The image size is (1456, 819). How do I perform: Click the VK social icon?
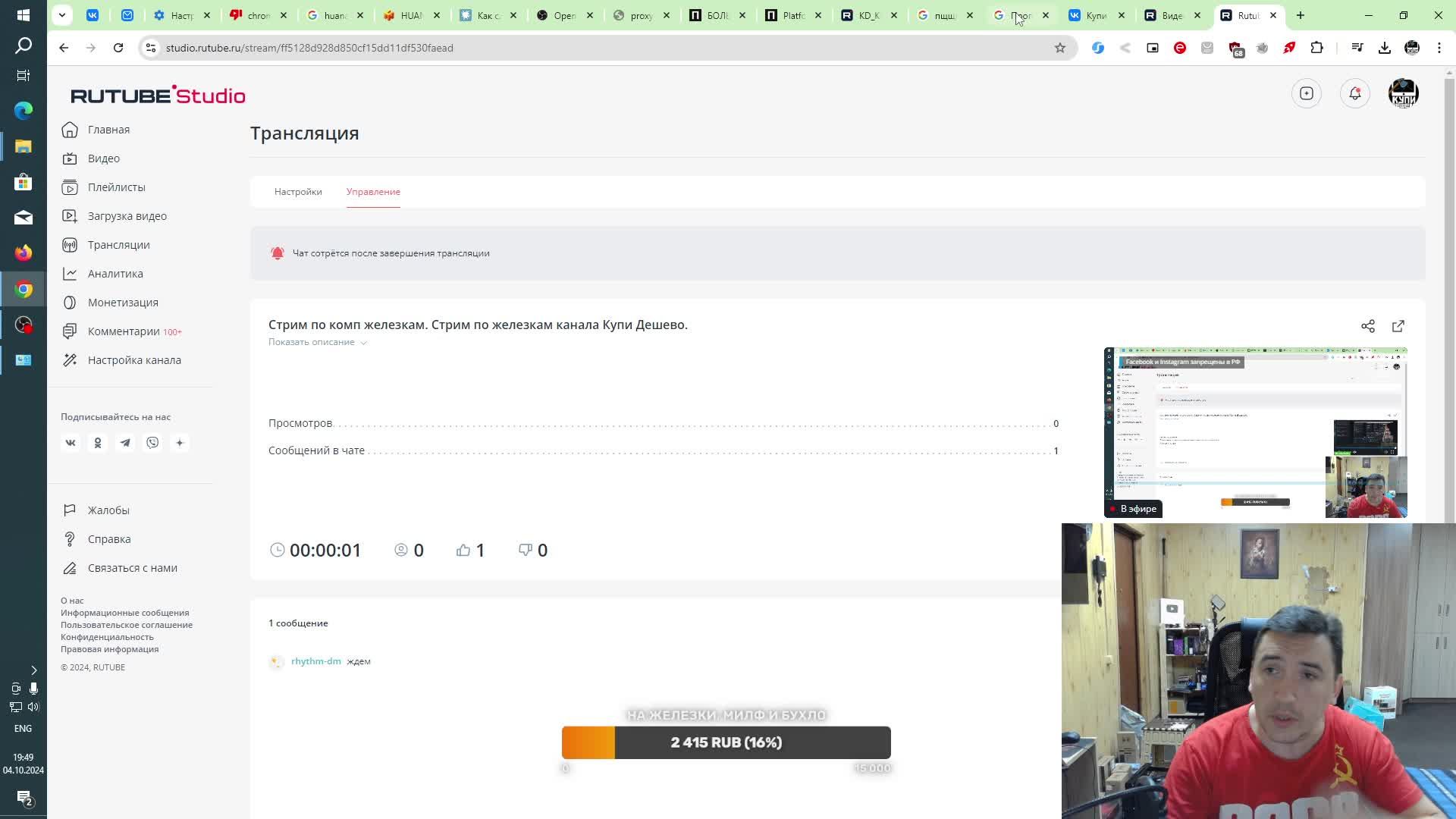point(71,443)
